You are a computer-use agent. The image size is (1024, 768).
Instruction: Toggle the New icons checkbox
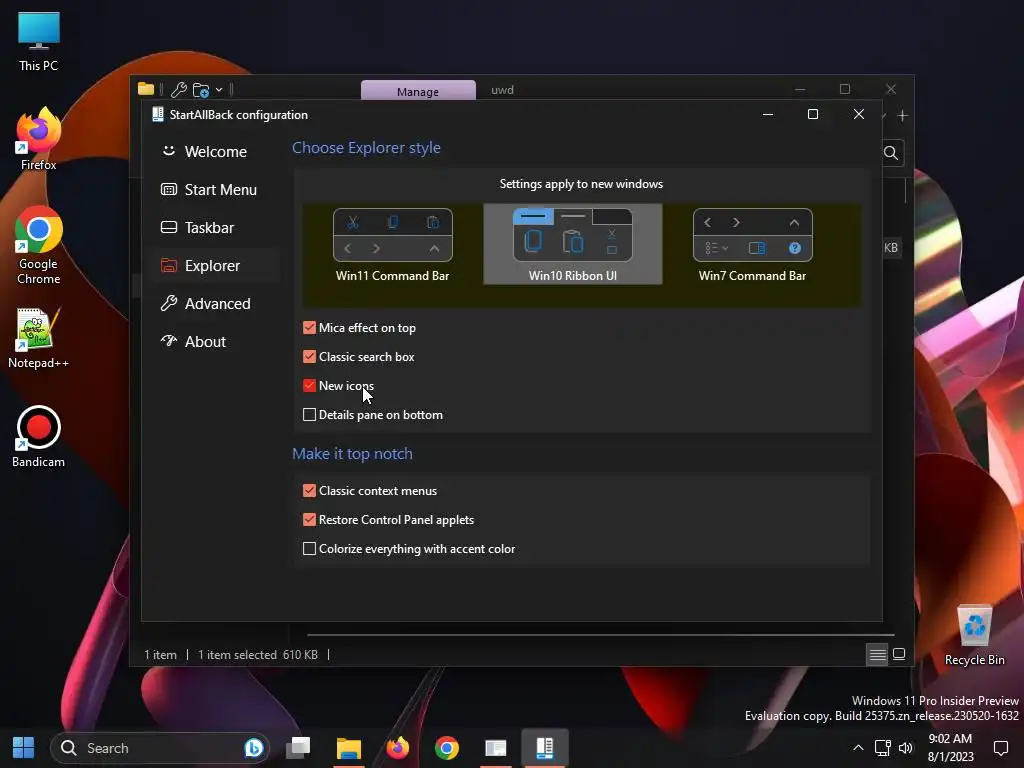click(310, 385)
